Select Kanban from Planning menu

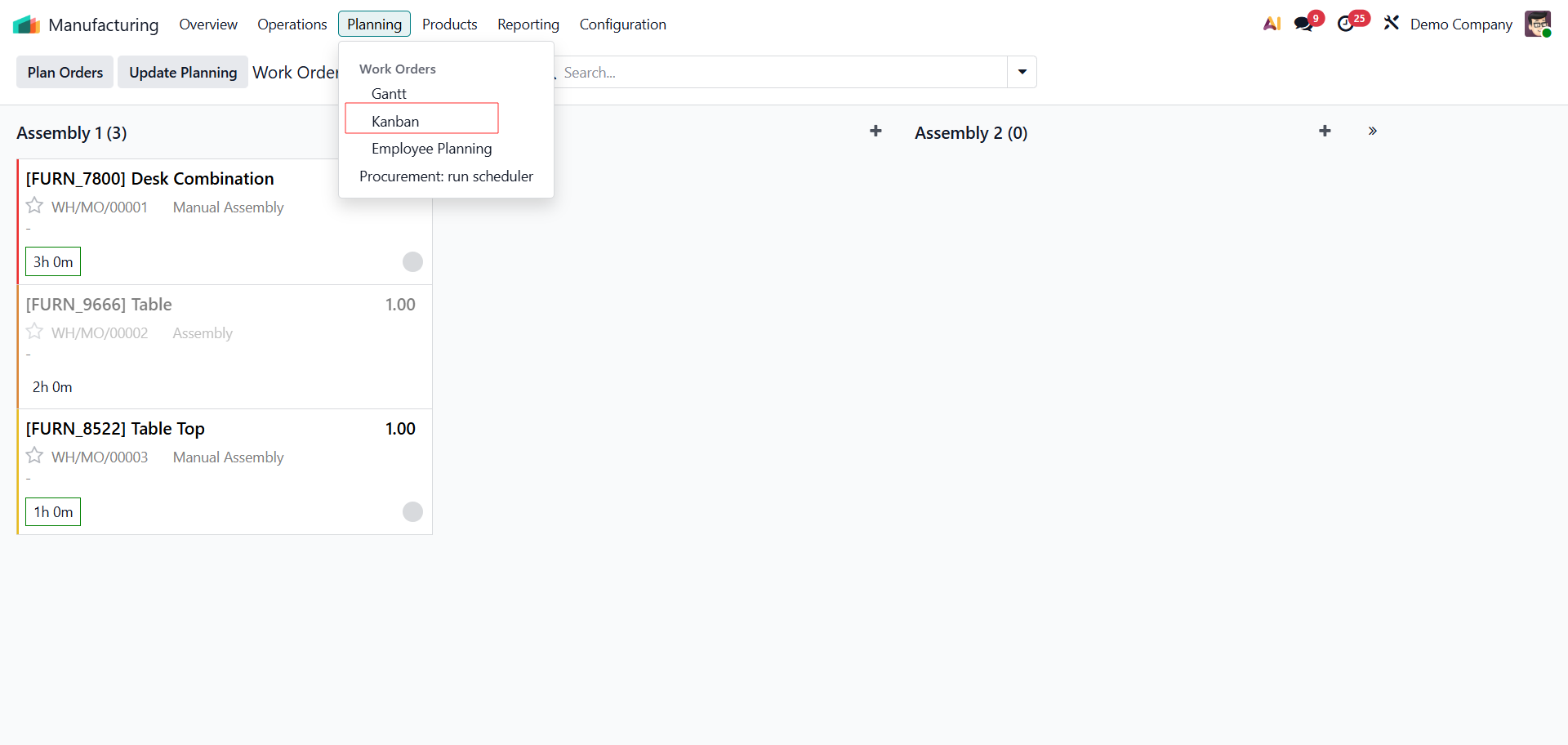point(395,121)
